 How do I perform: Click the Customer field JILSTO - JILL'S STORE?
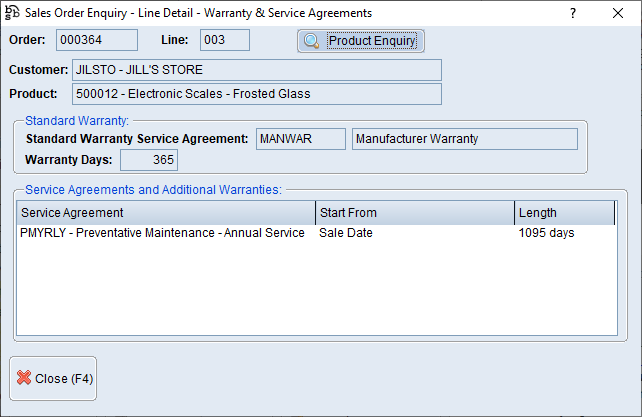click(256, 70)
